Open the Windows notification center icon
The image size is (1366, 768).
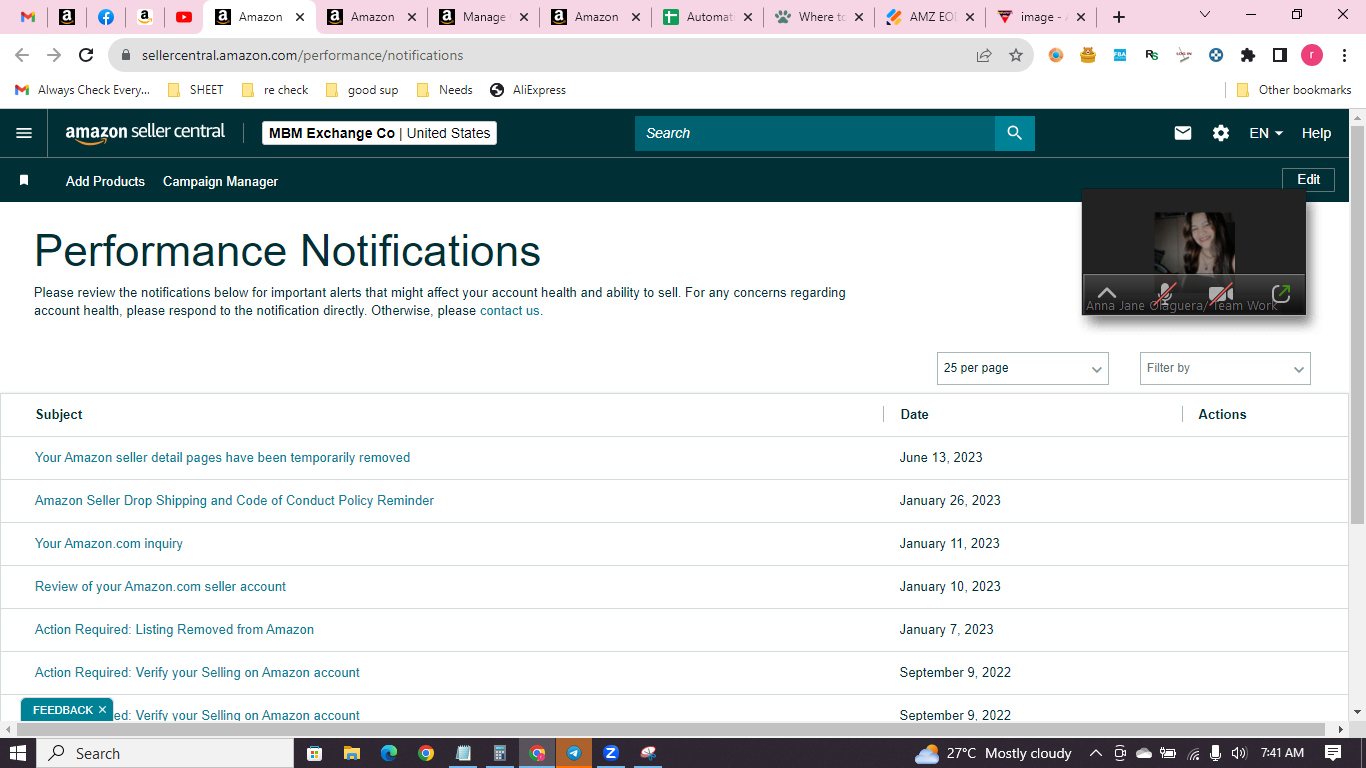tap(1333, 753)
